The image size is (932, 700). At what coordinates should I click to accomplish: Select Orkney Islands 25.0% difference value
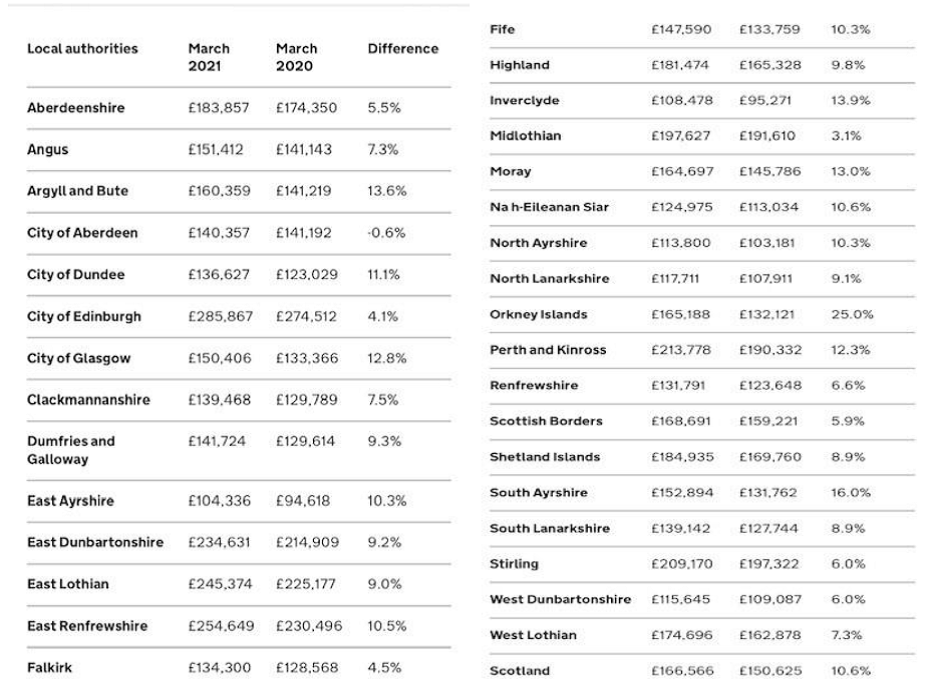pyautogui.click(x=852, y=314)
